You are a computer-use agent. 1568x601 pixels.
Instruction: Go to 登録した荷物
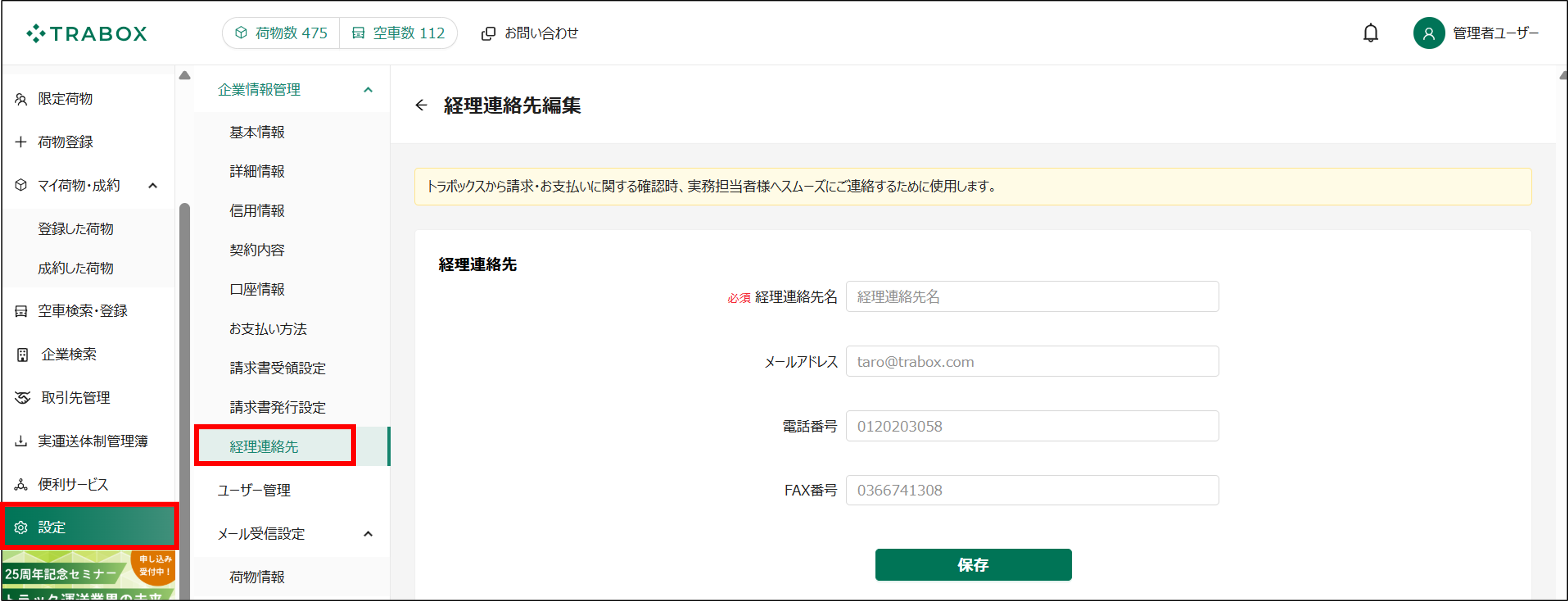click(75, 229)
